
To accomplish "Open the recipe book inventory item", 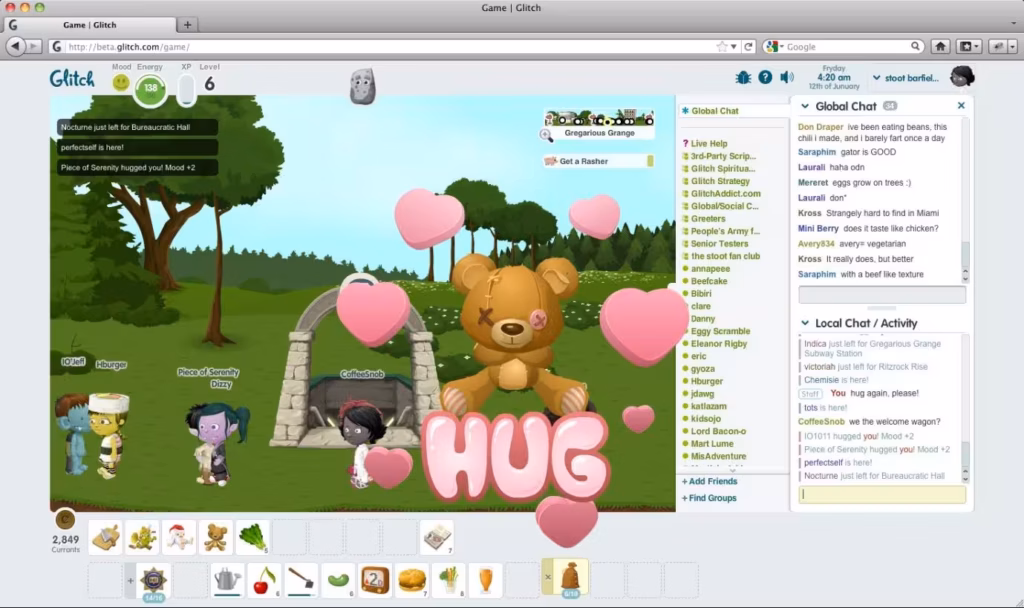I will click(436, 537).
